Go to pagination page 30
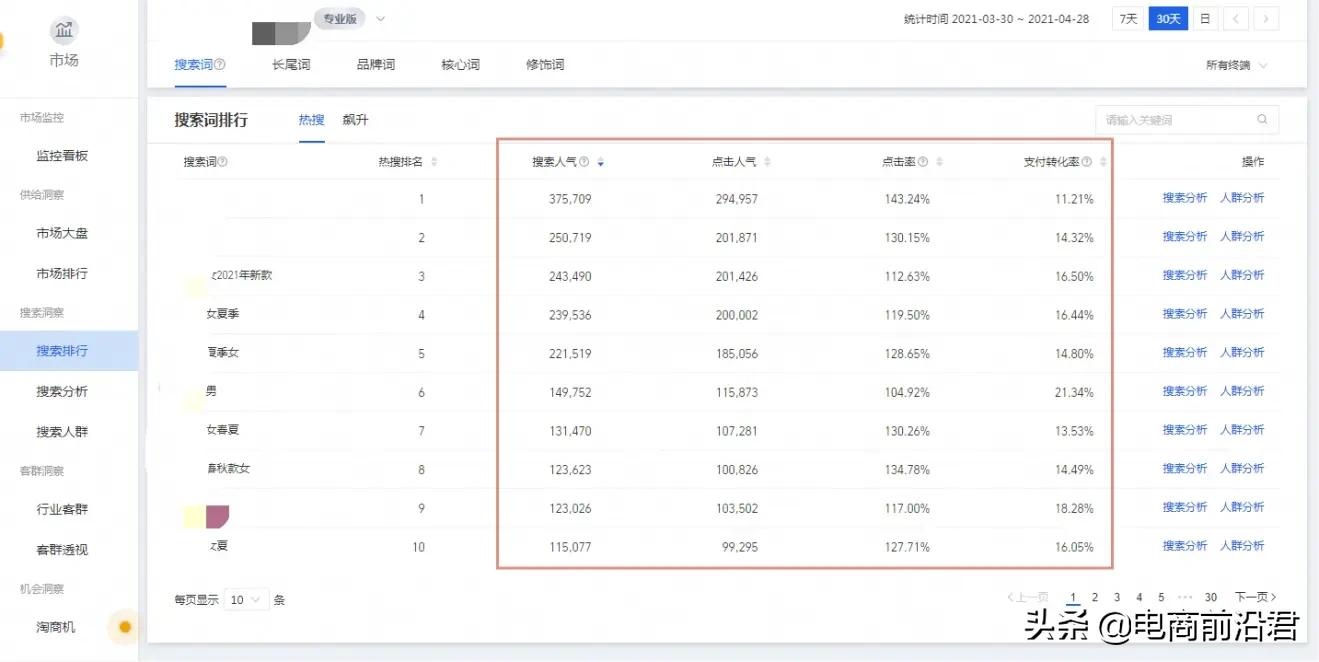1319x662 pixels. tap(1210, 596)
